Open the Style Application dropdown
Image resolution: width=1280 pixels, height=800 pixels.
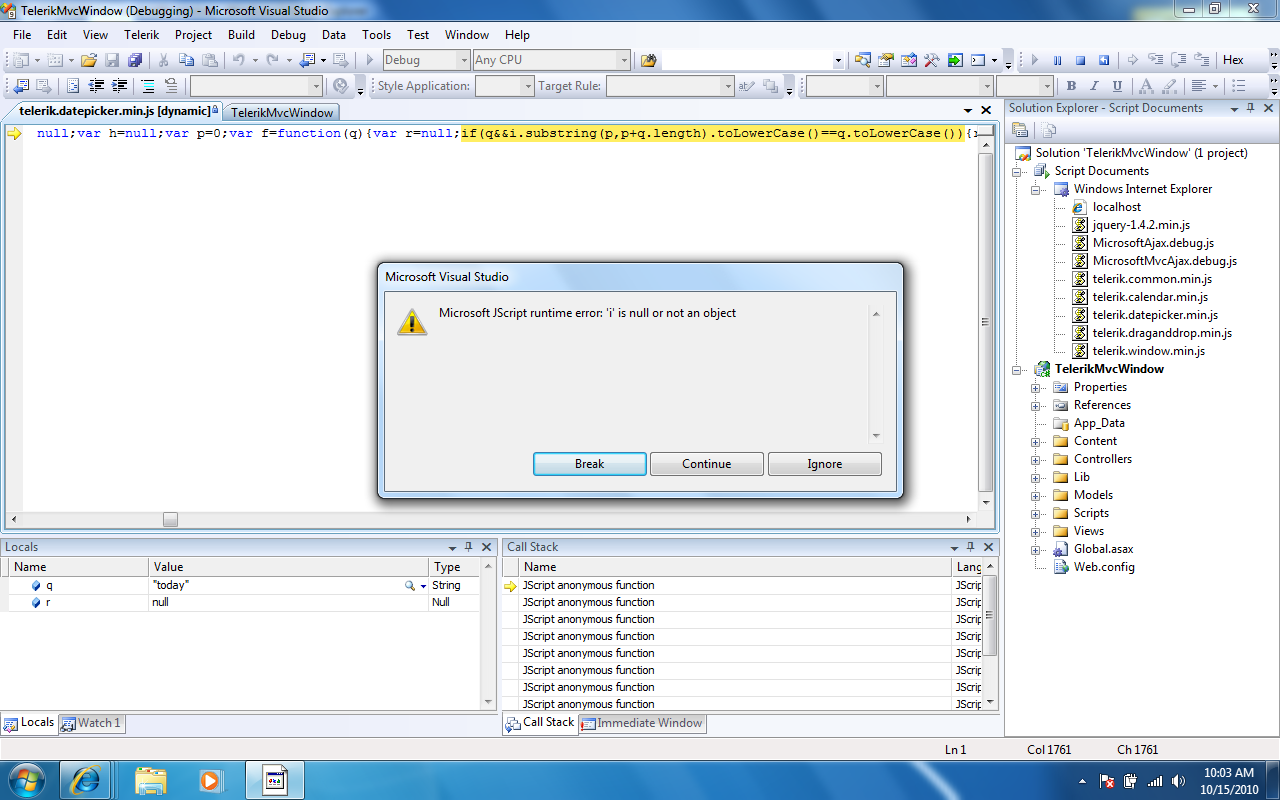click(x=505, y=86)
